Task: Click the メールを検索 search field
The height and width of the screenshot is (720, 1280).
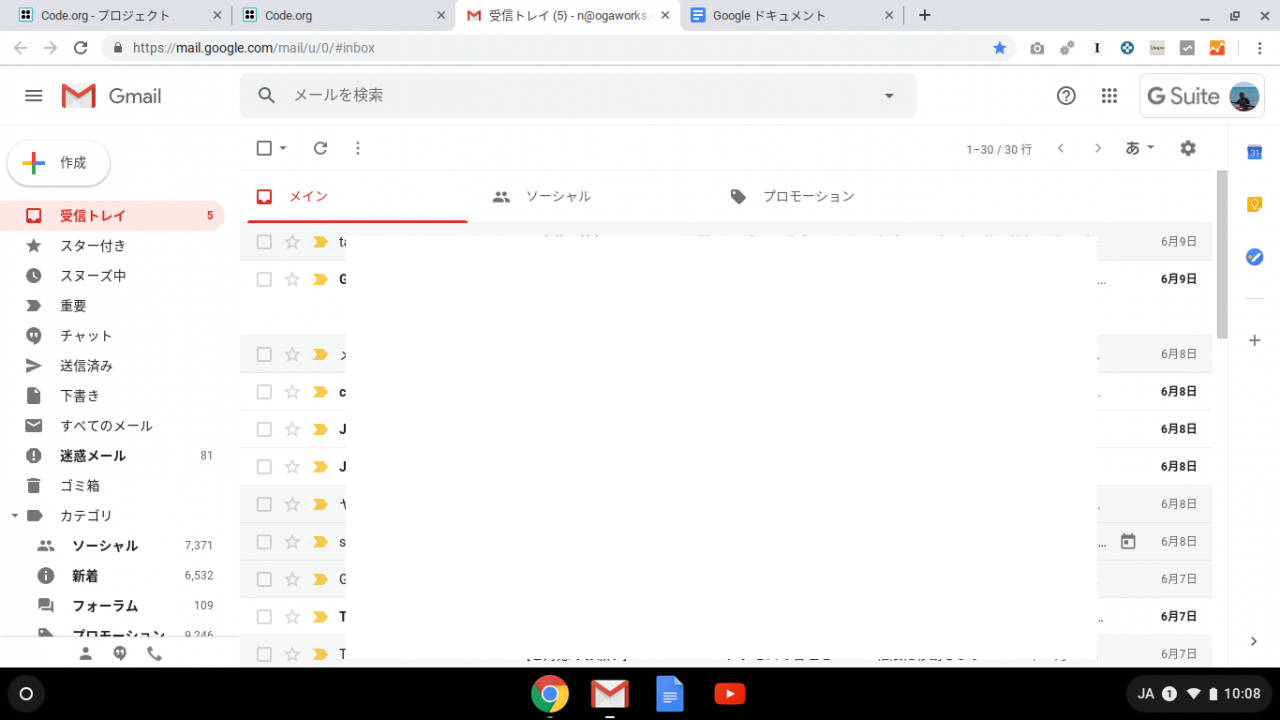Action: click(x=578, y=95)
